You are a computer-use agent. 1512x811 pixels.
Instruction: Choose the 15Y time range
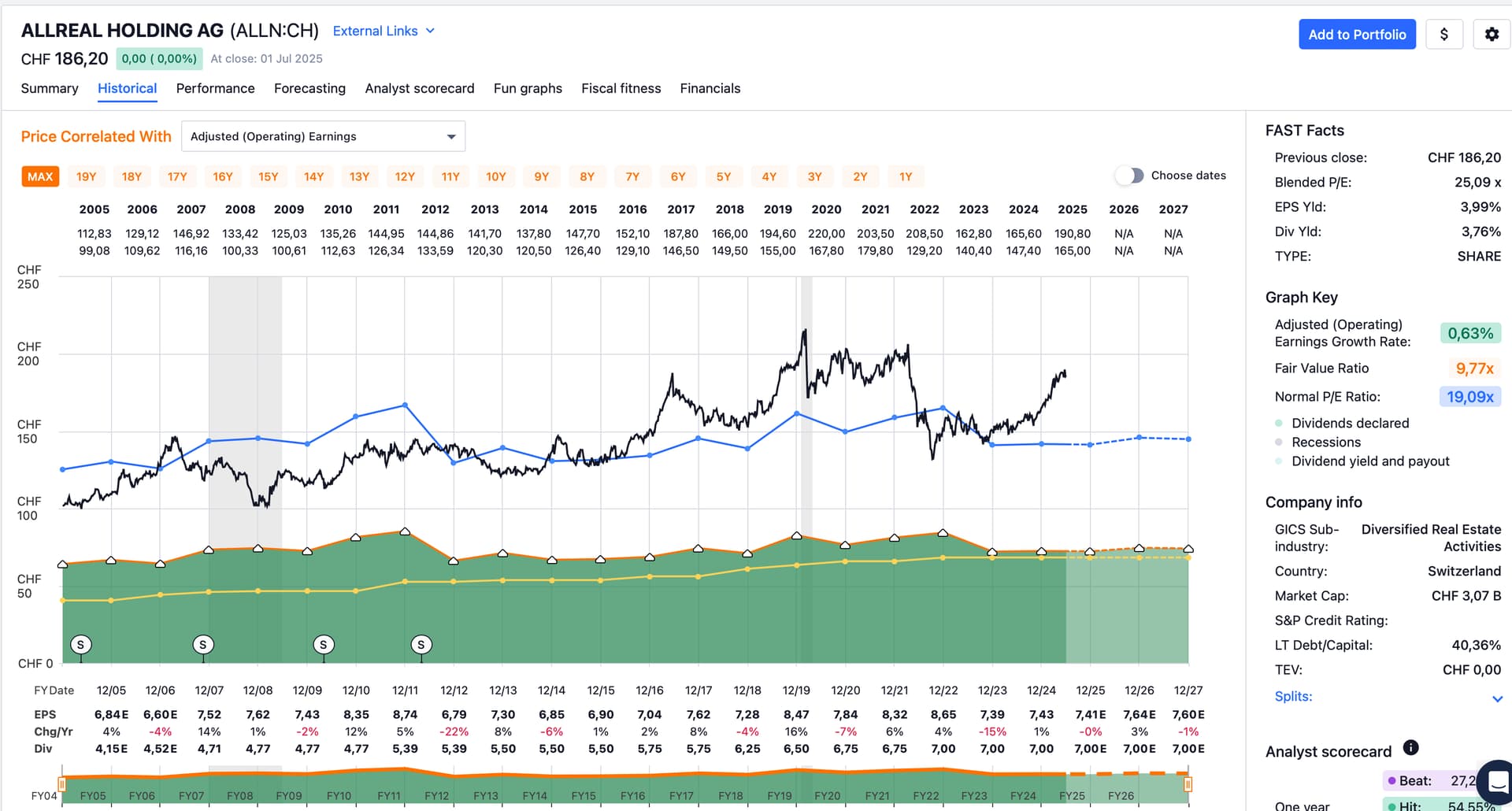click(x=269, y=176)
